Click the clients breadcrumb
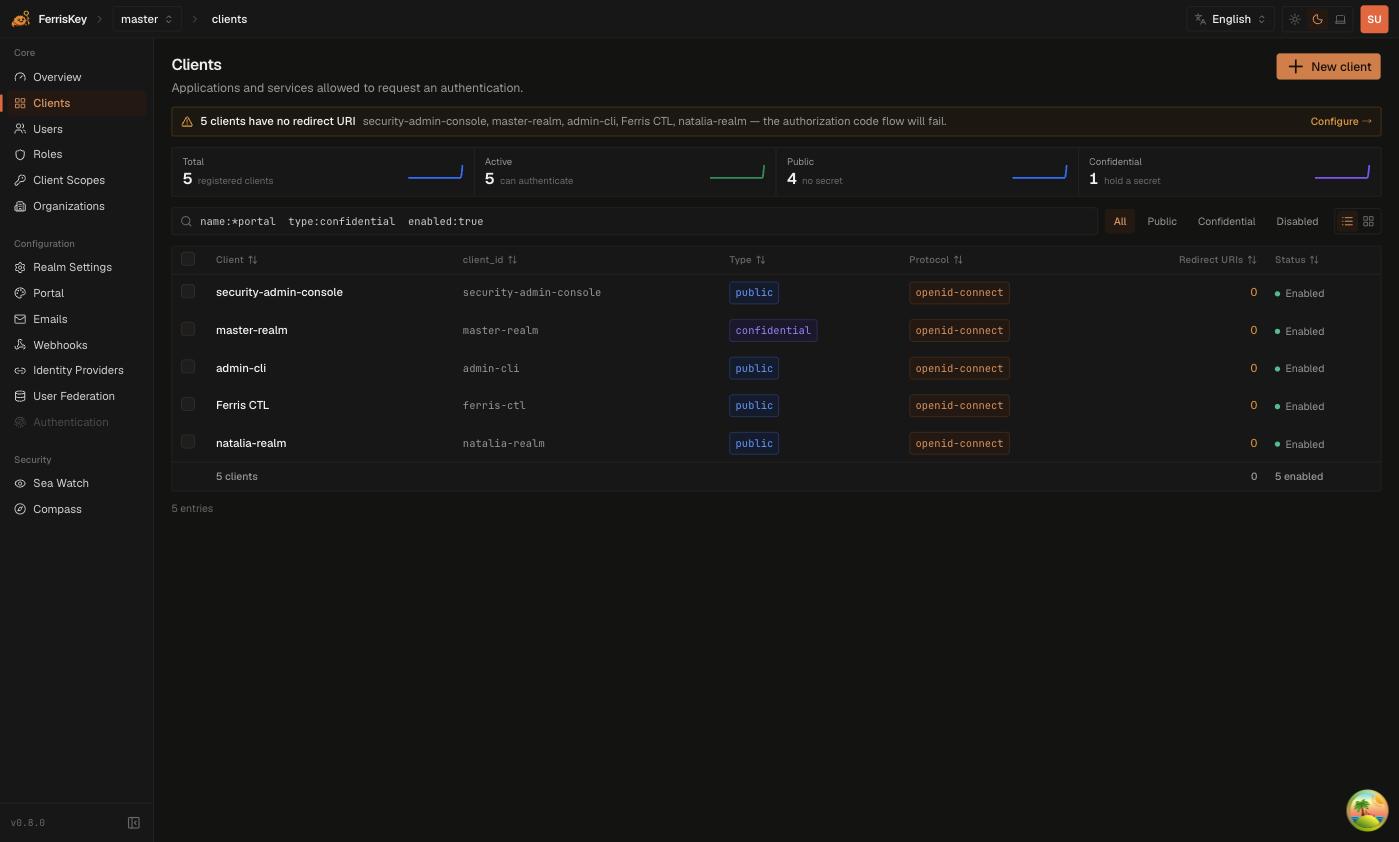 [x=229, y=19]
